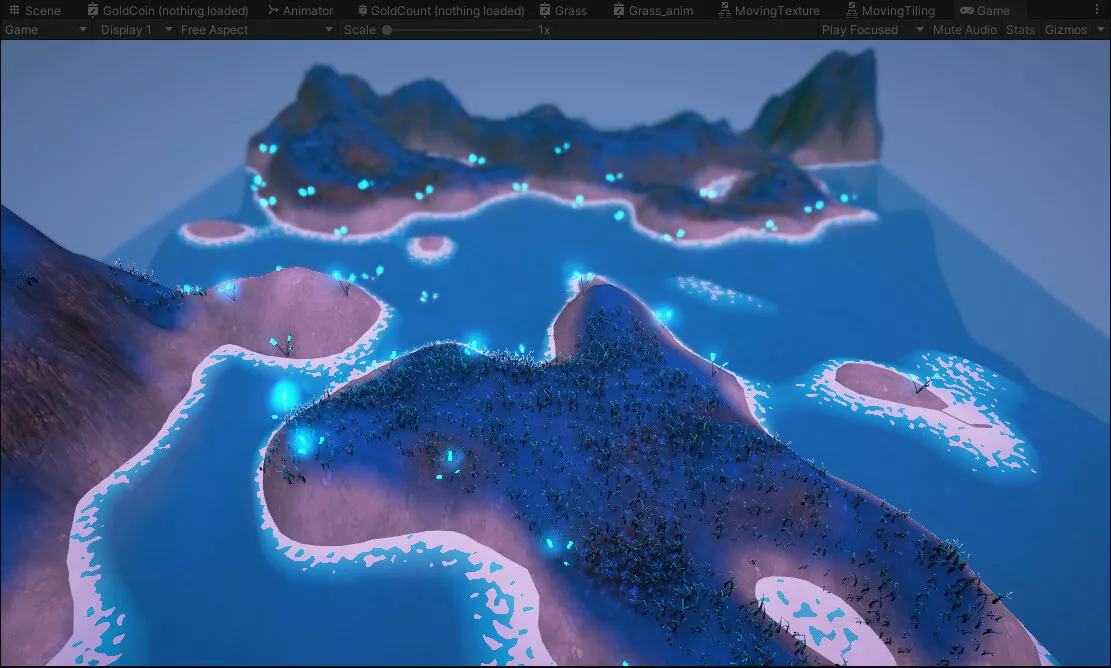The image size is (1111, 668).
Task: Switch to the Grass tab
Action: (x=570, y=11)
